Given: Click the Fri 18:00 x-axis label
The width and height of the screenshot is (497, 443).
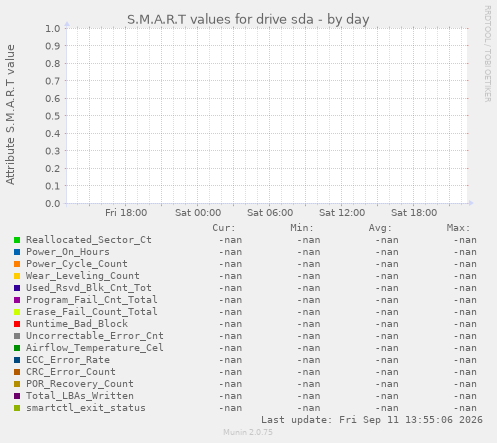Looking at the screenshot, I should click(x=126, y=213).
